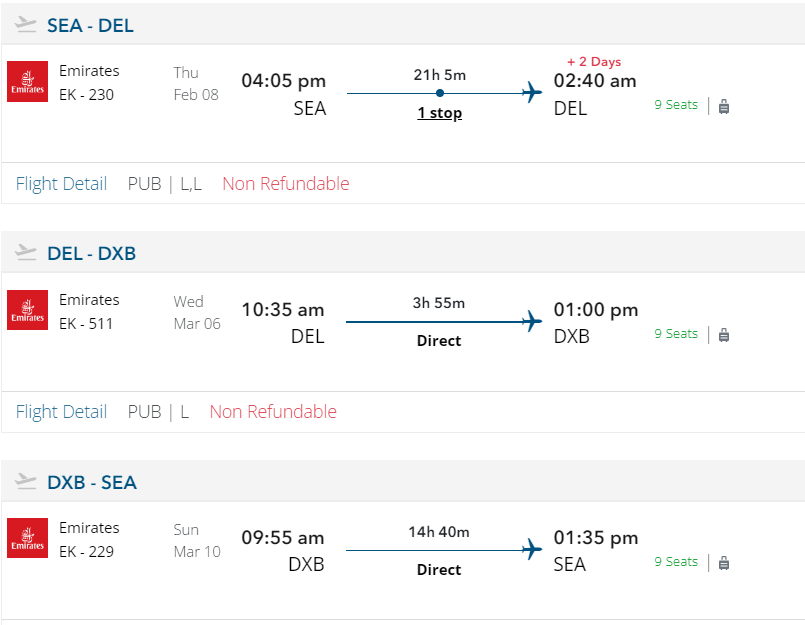Screen dimensions: 805x625
Task: Click the DEL - DXB route header
Action: (91, 254)
